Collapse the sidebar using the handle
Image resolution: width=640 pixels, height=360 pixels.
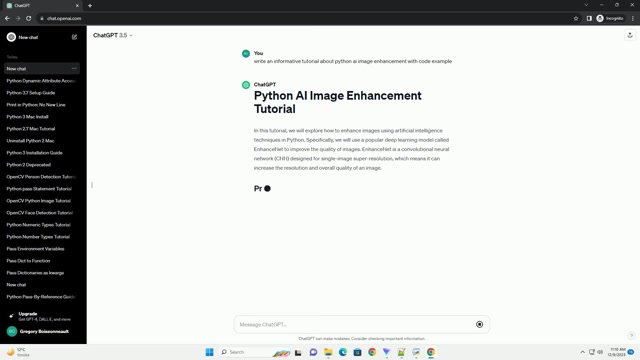92,185
